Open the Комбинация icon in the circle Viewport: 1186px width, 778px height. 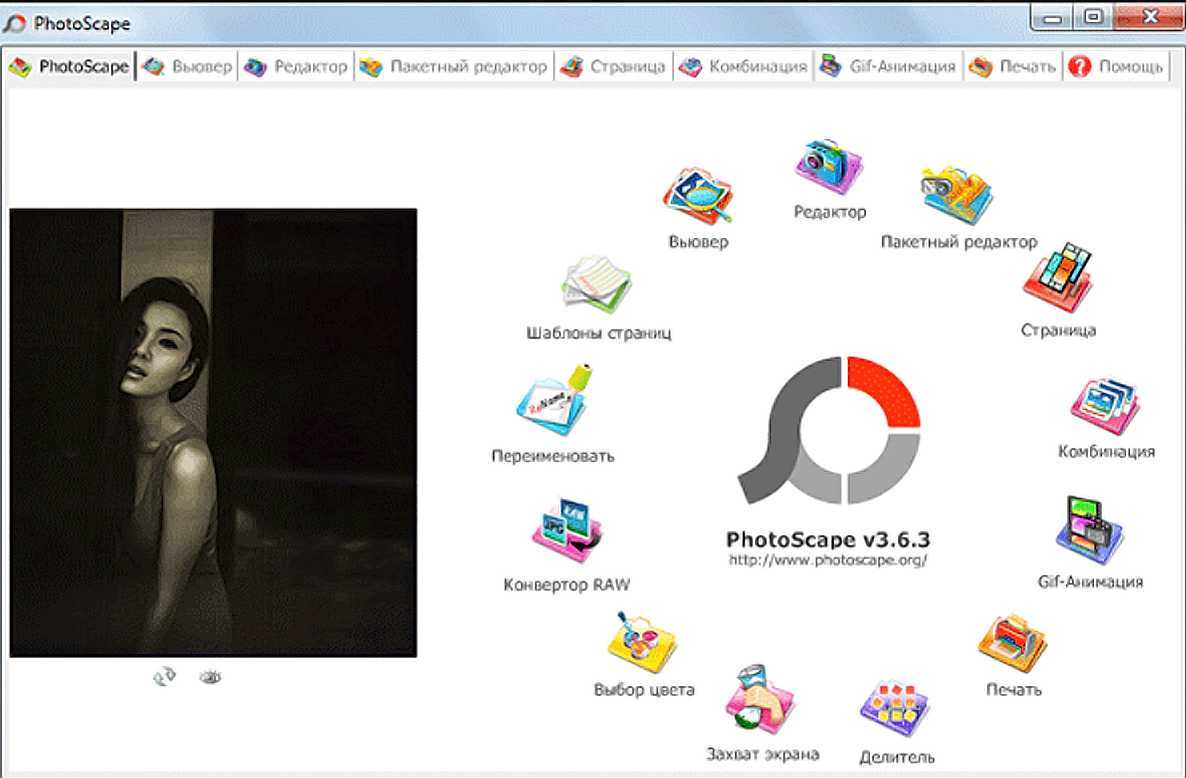[x=1105, y=406]
